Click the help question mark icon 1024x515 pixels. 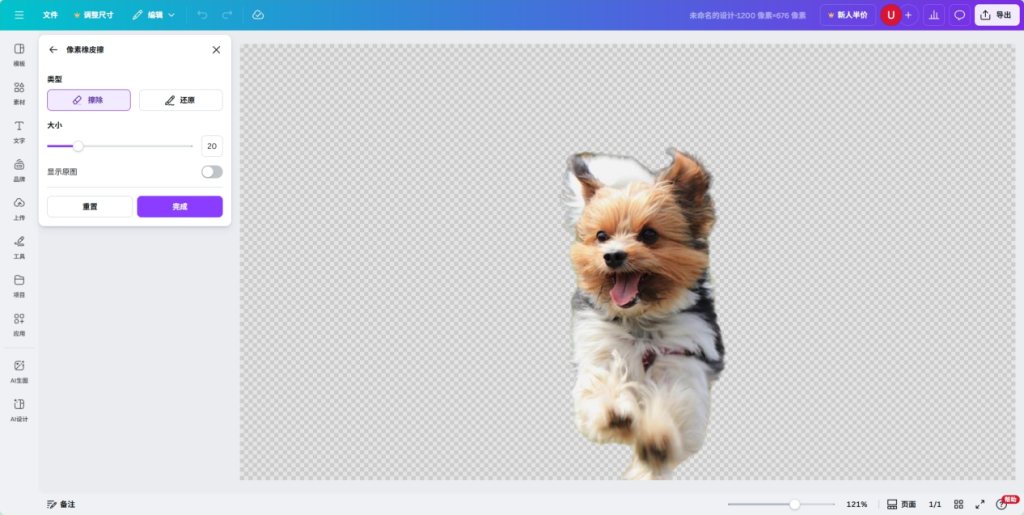1001,505
